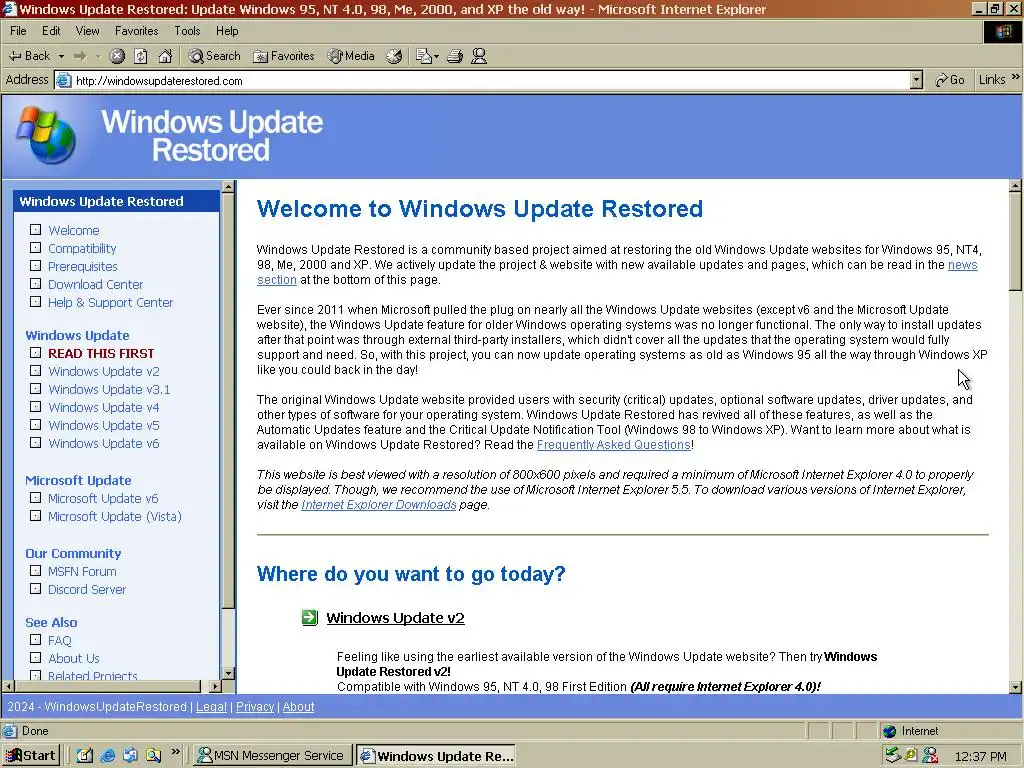Click the About footer link
Screen dimensions: 1024x768
[298, 707]
